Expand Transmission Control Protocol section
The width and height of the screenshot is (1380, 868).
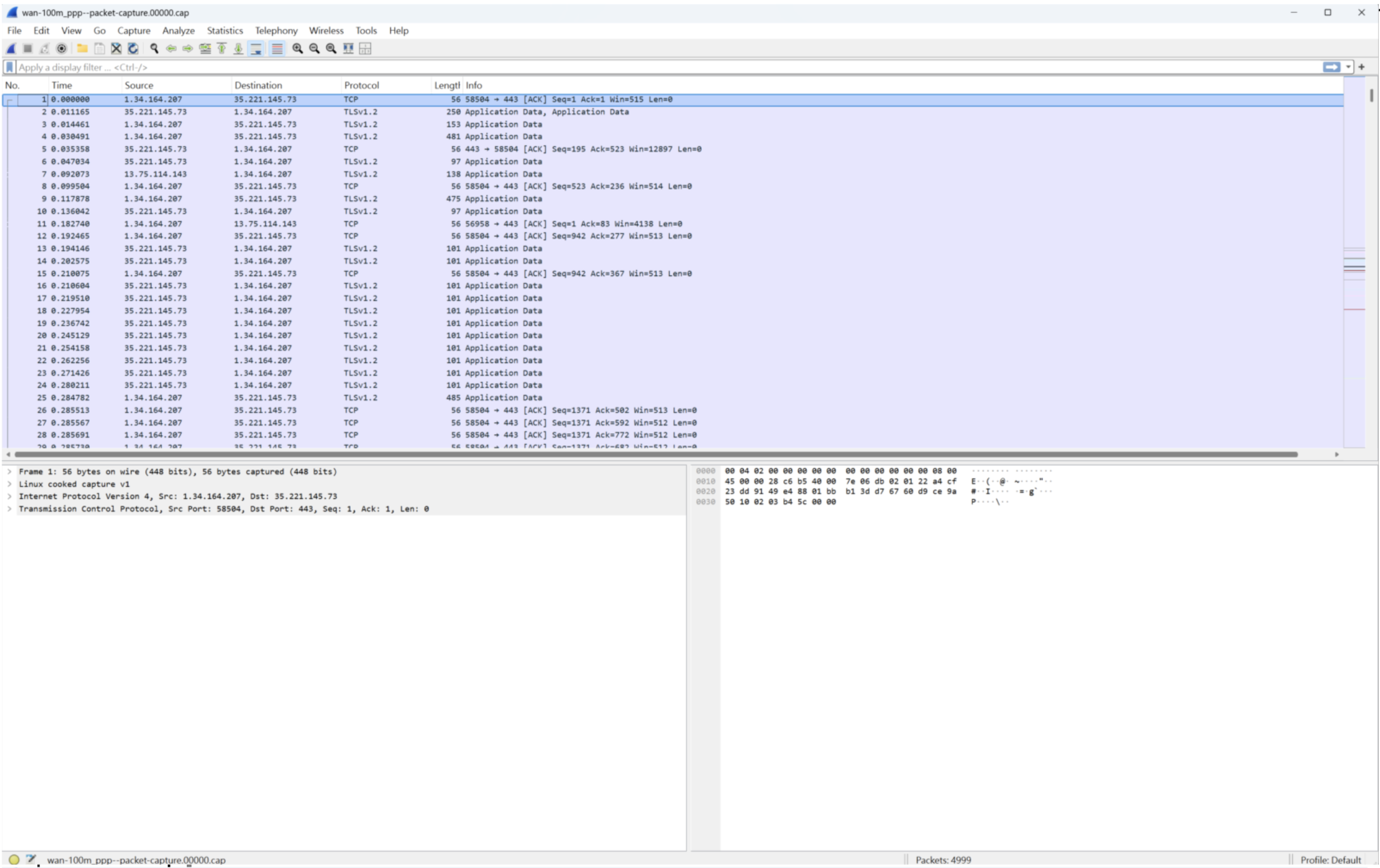click(10, 508)
